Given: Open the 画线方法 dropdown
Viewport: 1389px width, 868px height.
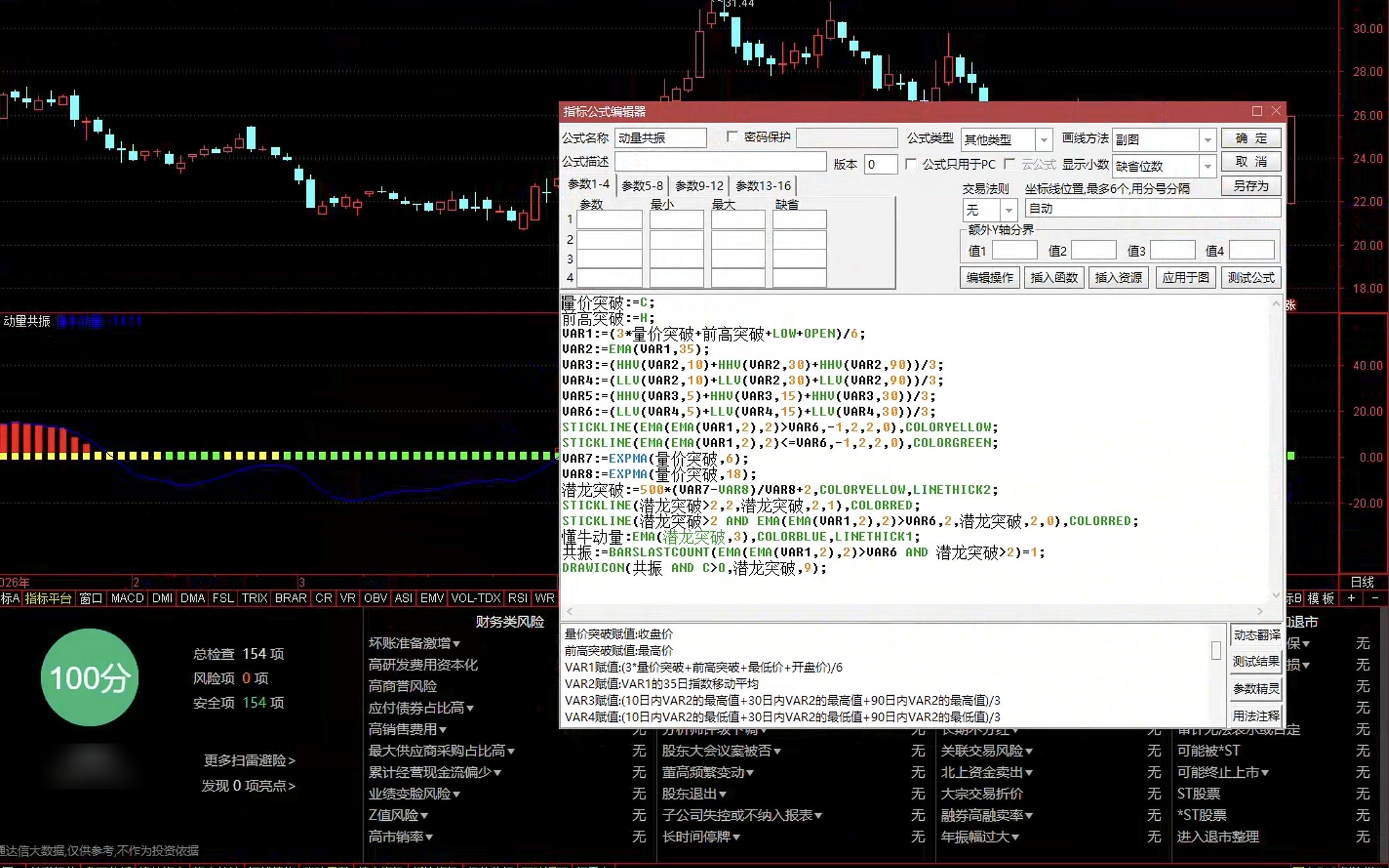Looking at the screenshot, I should (1207, 140).
